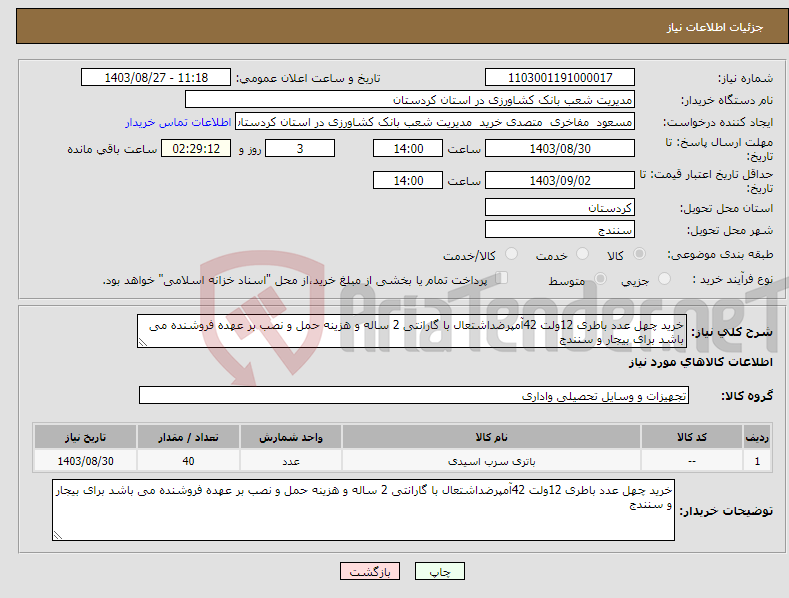This screenshot has width=789, height=598.
Task: Click the delivery city field سنندج
Action: (x=560, y=230)
